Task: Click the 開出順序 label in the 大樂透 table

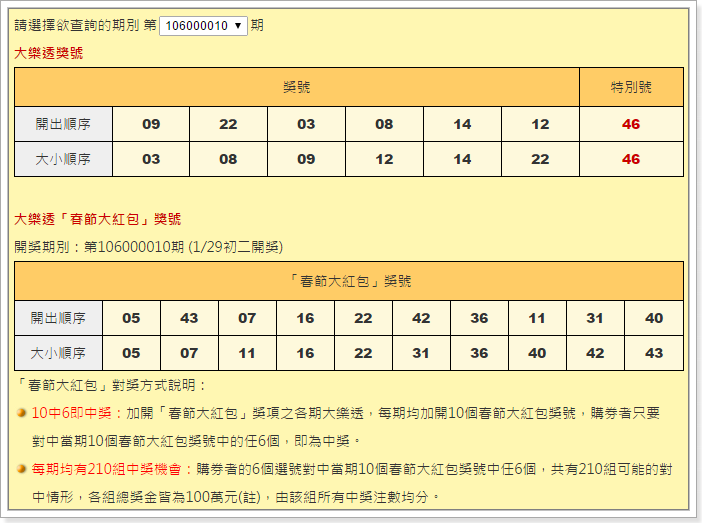Action: tap(63, 124)
